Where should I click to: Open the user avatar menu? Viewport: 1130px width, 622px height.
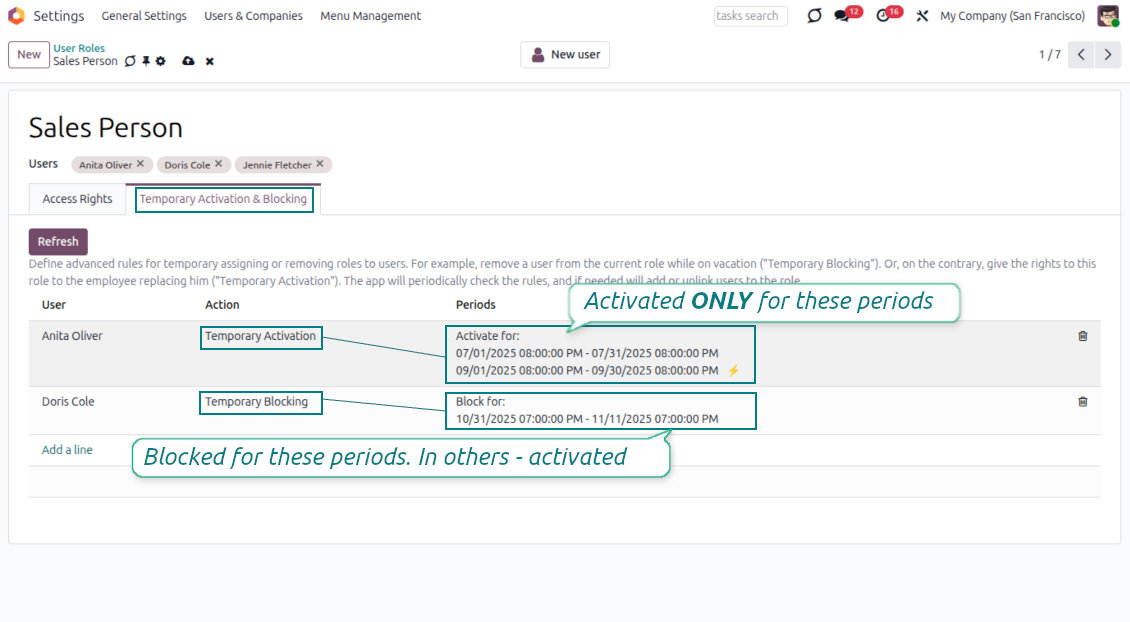1108,16
